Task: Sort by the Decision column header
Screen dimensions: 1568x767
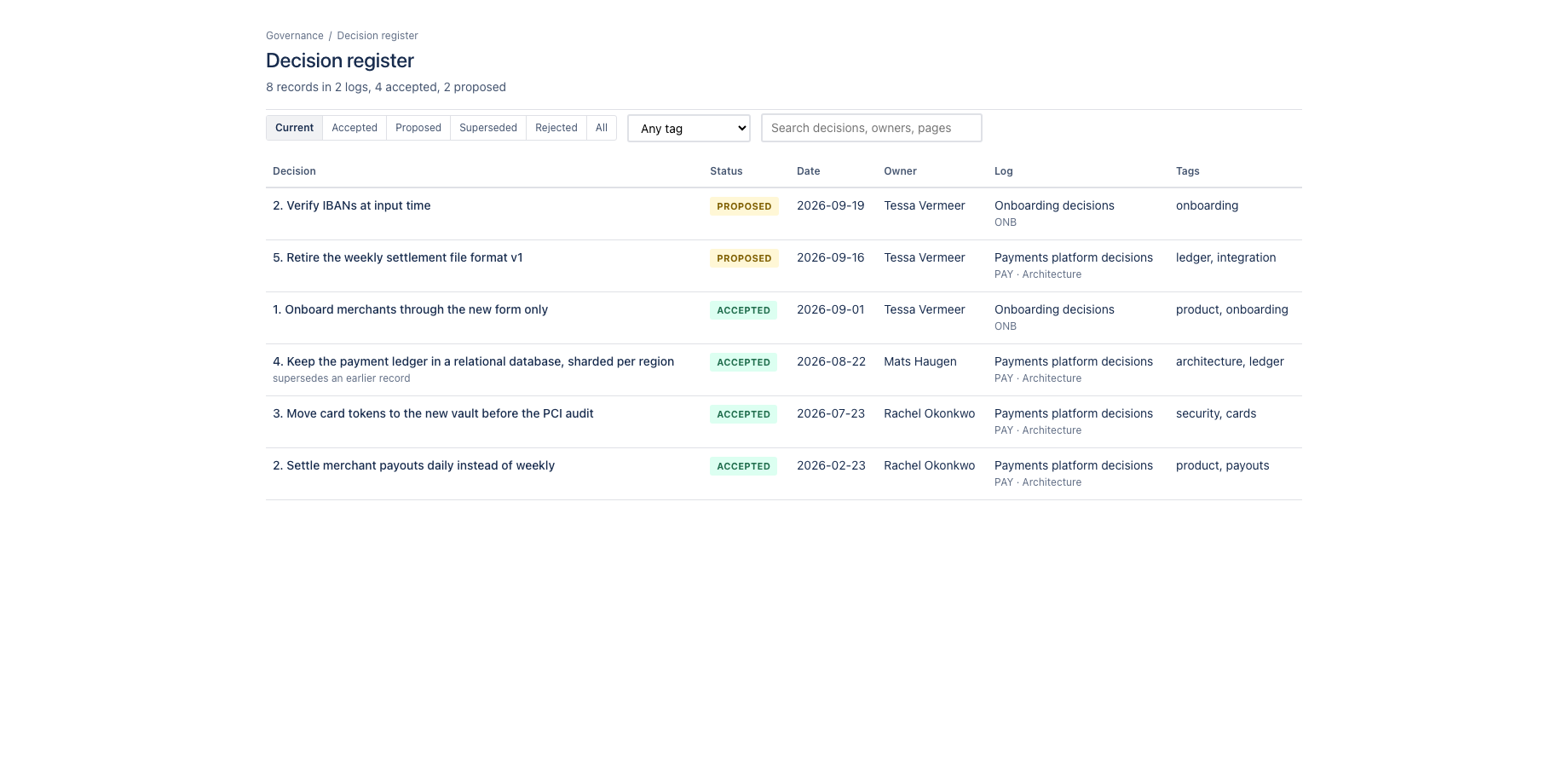Action: tap(294, 171)
